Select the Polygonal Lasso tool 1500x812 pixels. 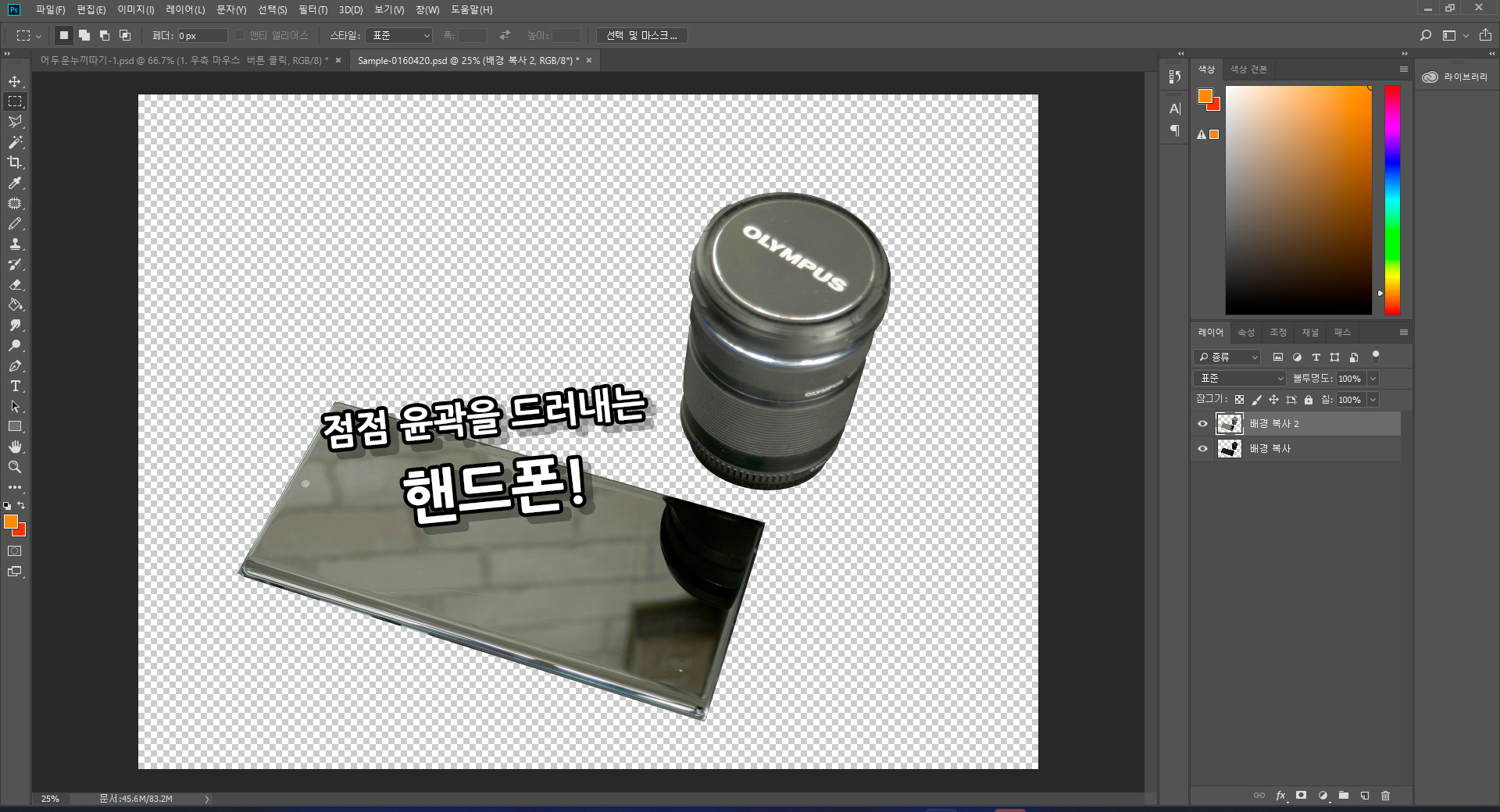point(15,122)
